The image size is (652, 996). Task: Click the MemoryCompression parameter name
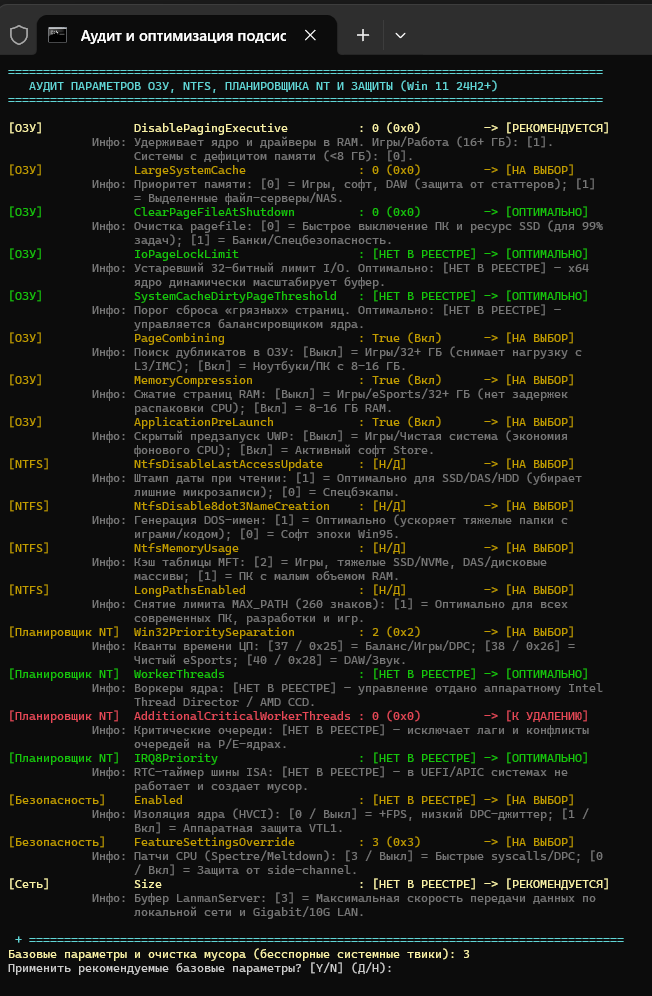[193, 380]
